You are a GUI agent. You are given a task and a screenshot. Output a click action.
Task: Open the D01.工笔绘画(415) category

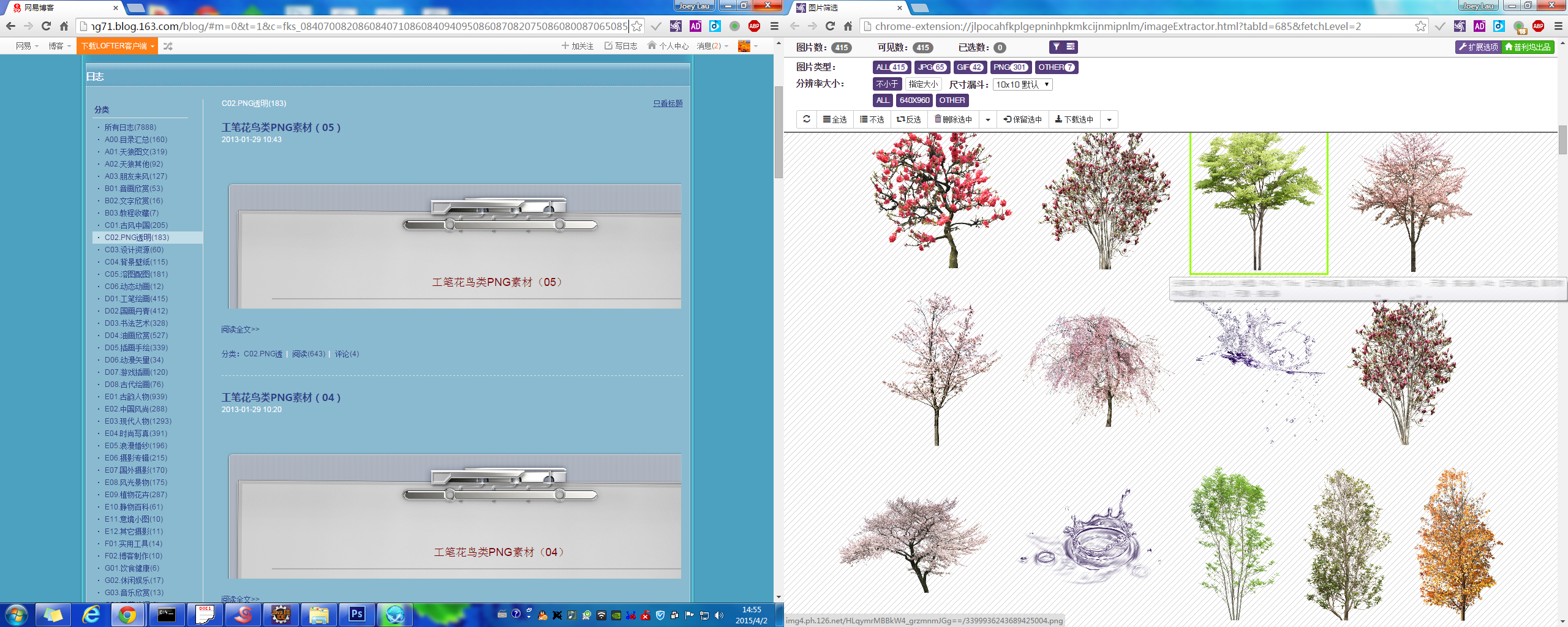pyautogui.click(x=136, y=299)
